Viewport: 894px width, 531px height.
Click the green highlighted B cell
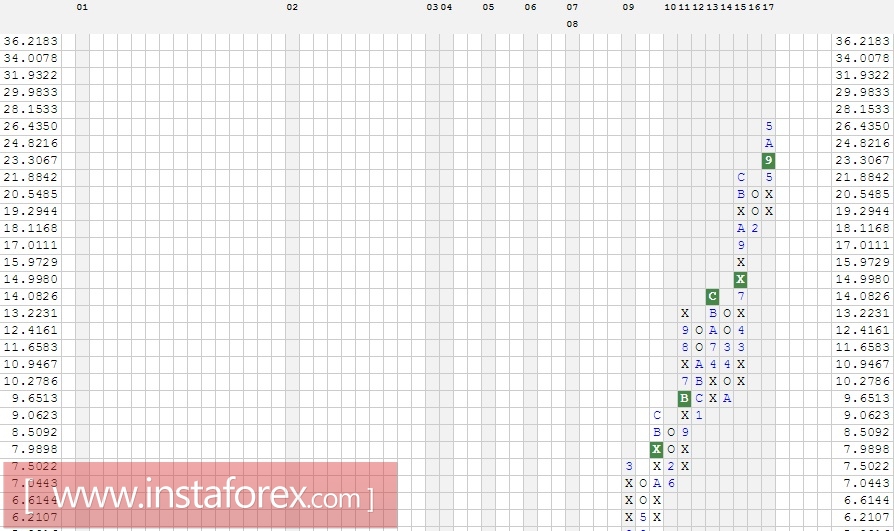tap(684, 399)
